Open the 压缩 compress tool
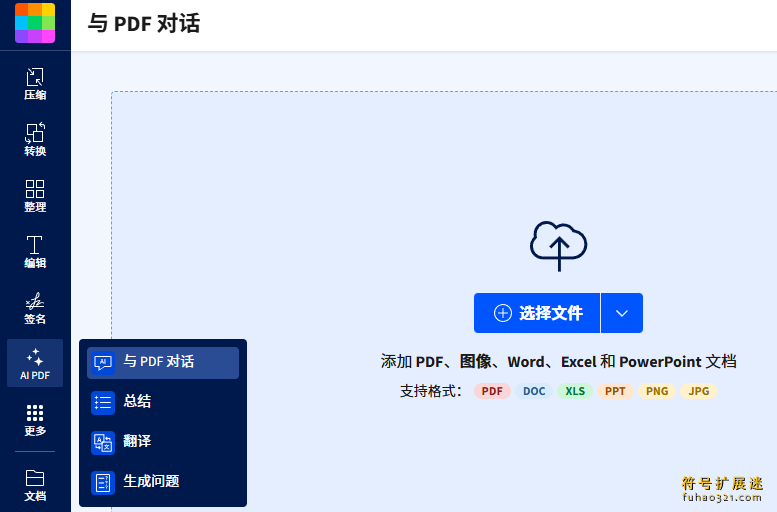 click(x=35, y=84)
